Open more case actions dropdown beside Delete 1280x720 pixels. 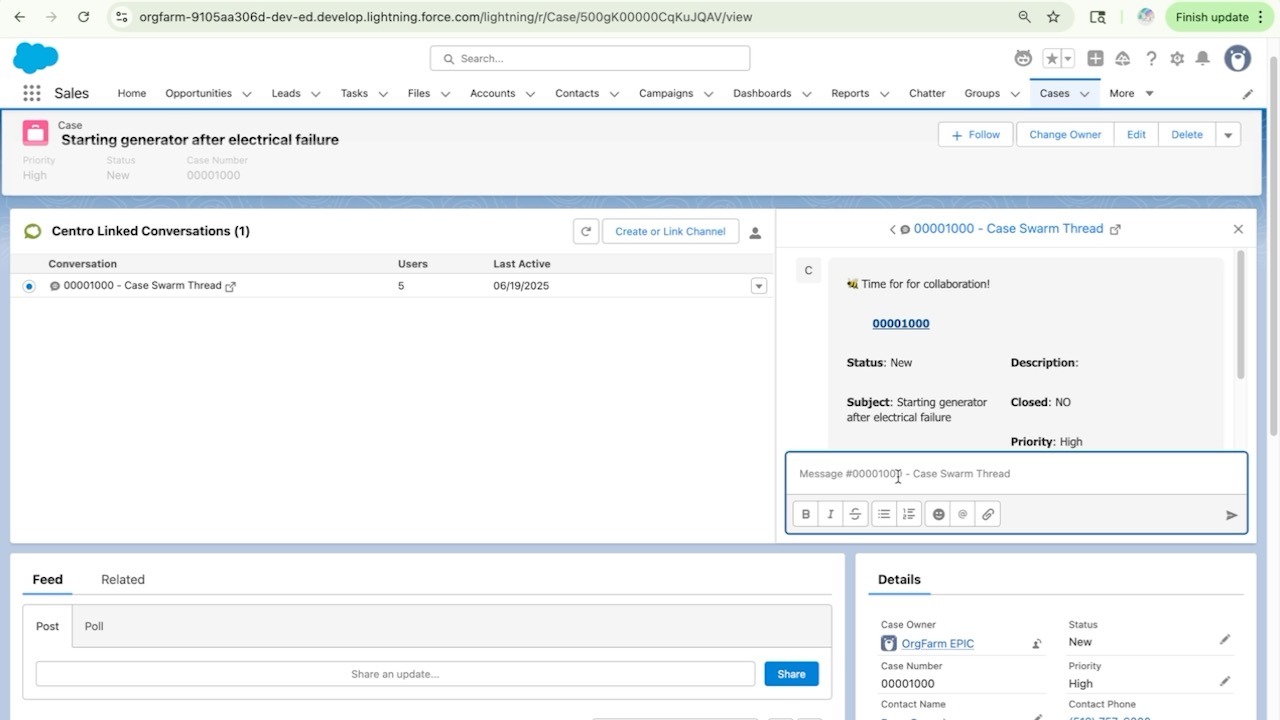tap(1228, 135)
